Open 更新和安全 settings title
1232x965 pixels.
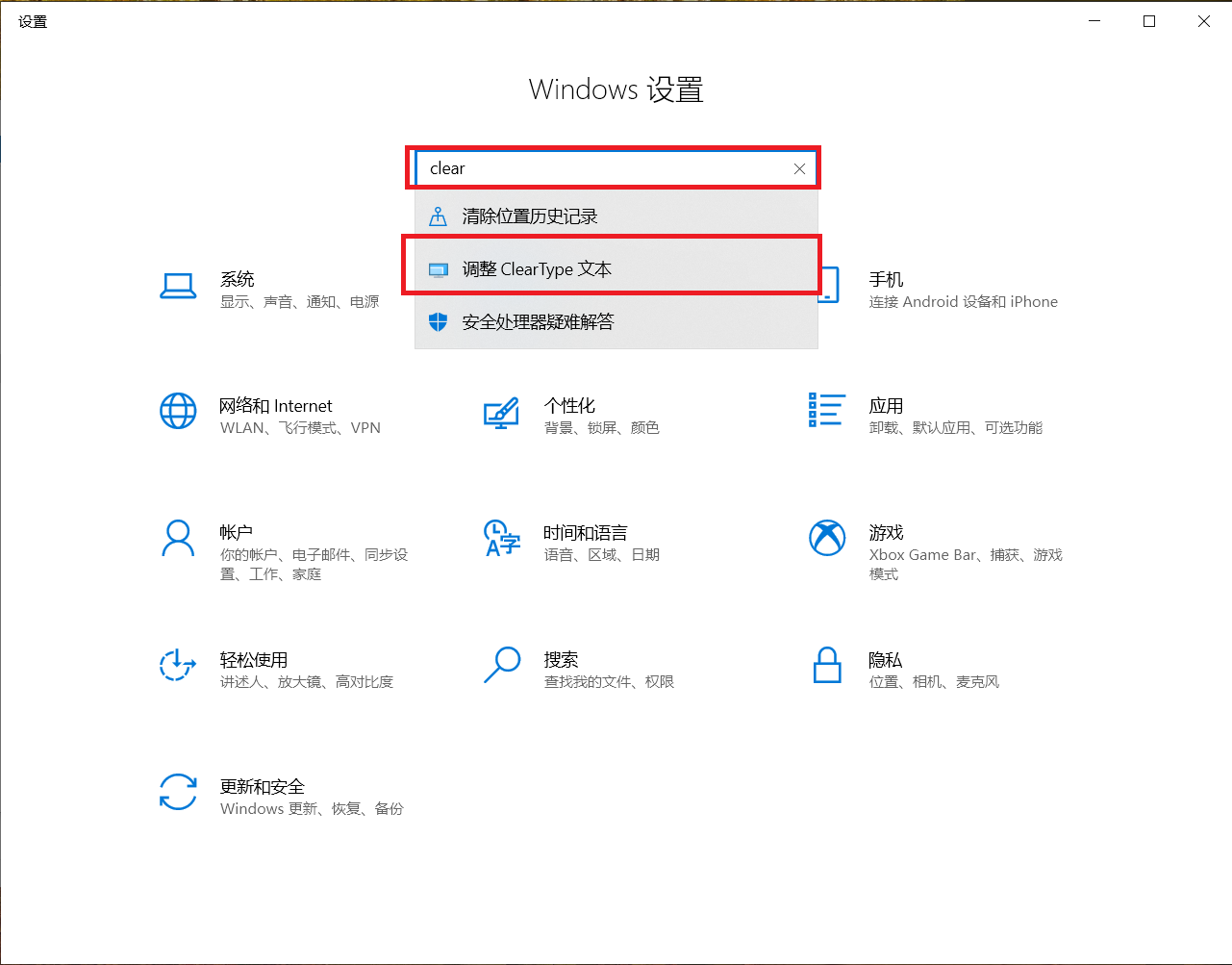(263, 787)
